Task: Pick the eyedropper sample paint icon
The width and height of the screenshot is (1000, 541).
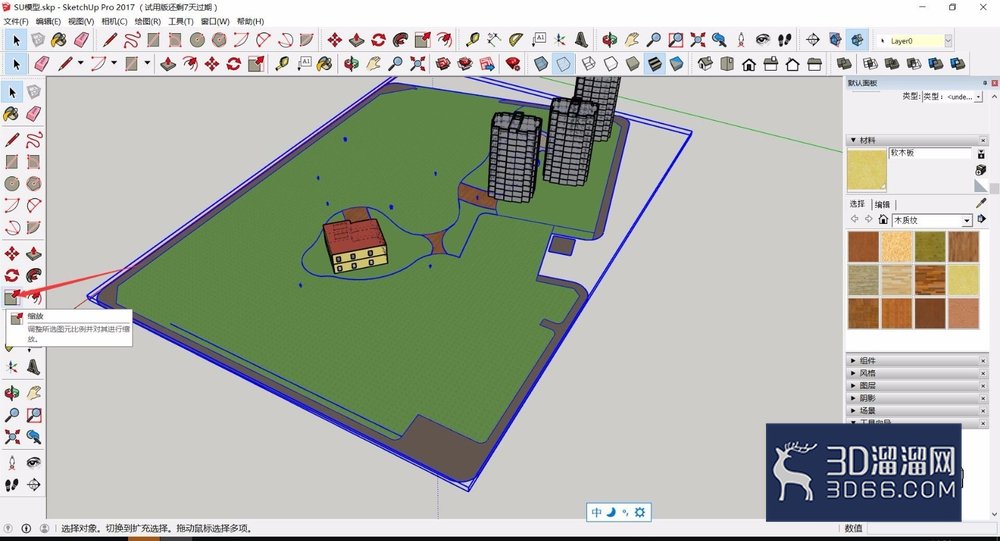Action: tap(981, 203)
